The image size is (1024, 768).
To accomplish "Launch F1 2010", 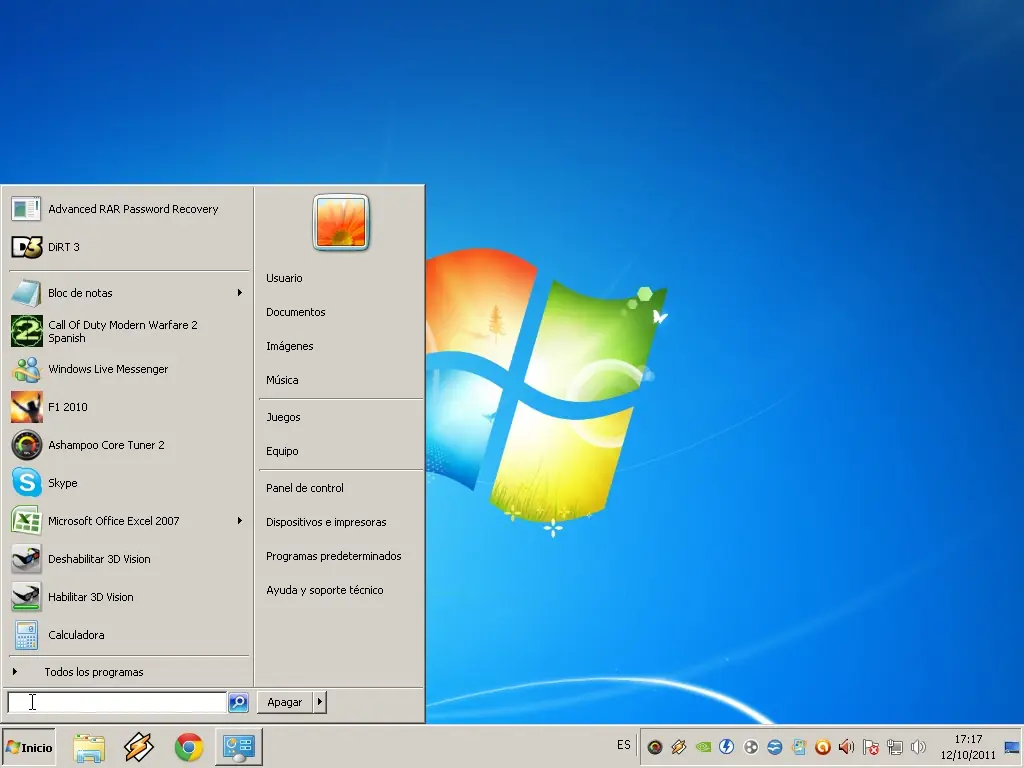I will point(129,407).
